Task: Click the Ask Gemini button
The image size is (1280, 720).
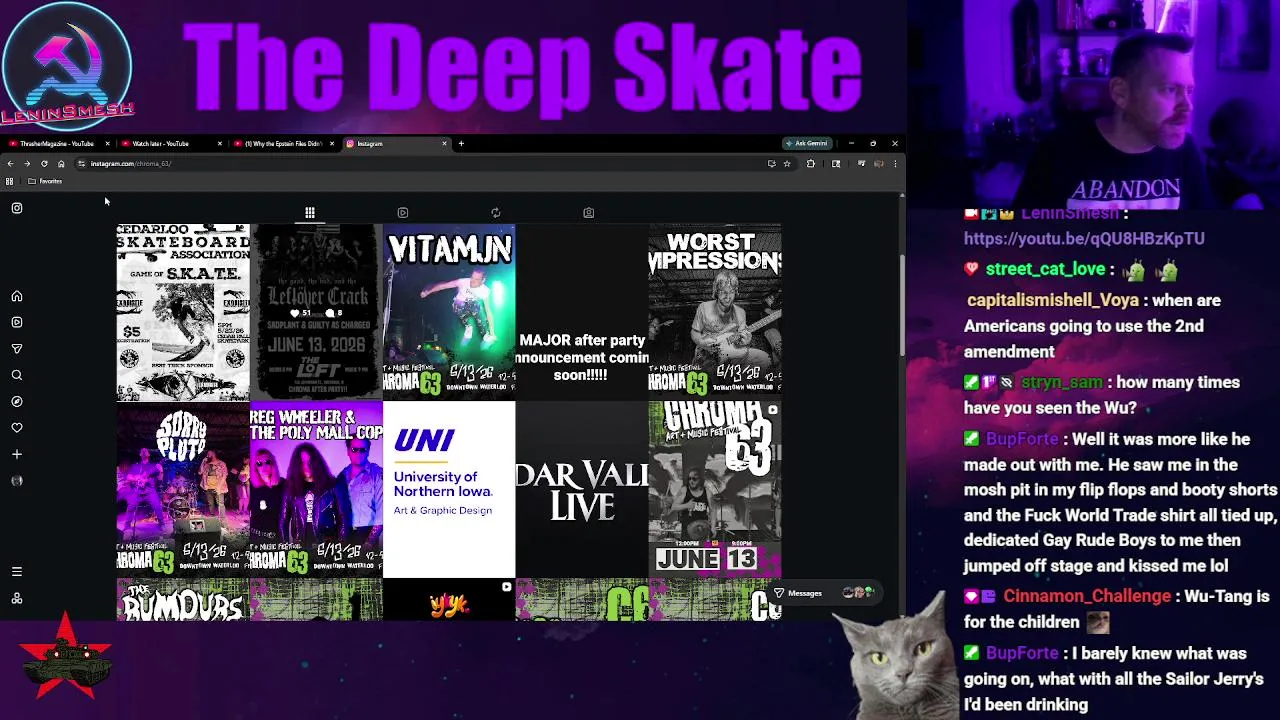Action: pyautogui.click(x=806, y=143)
